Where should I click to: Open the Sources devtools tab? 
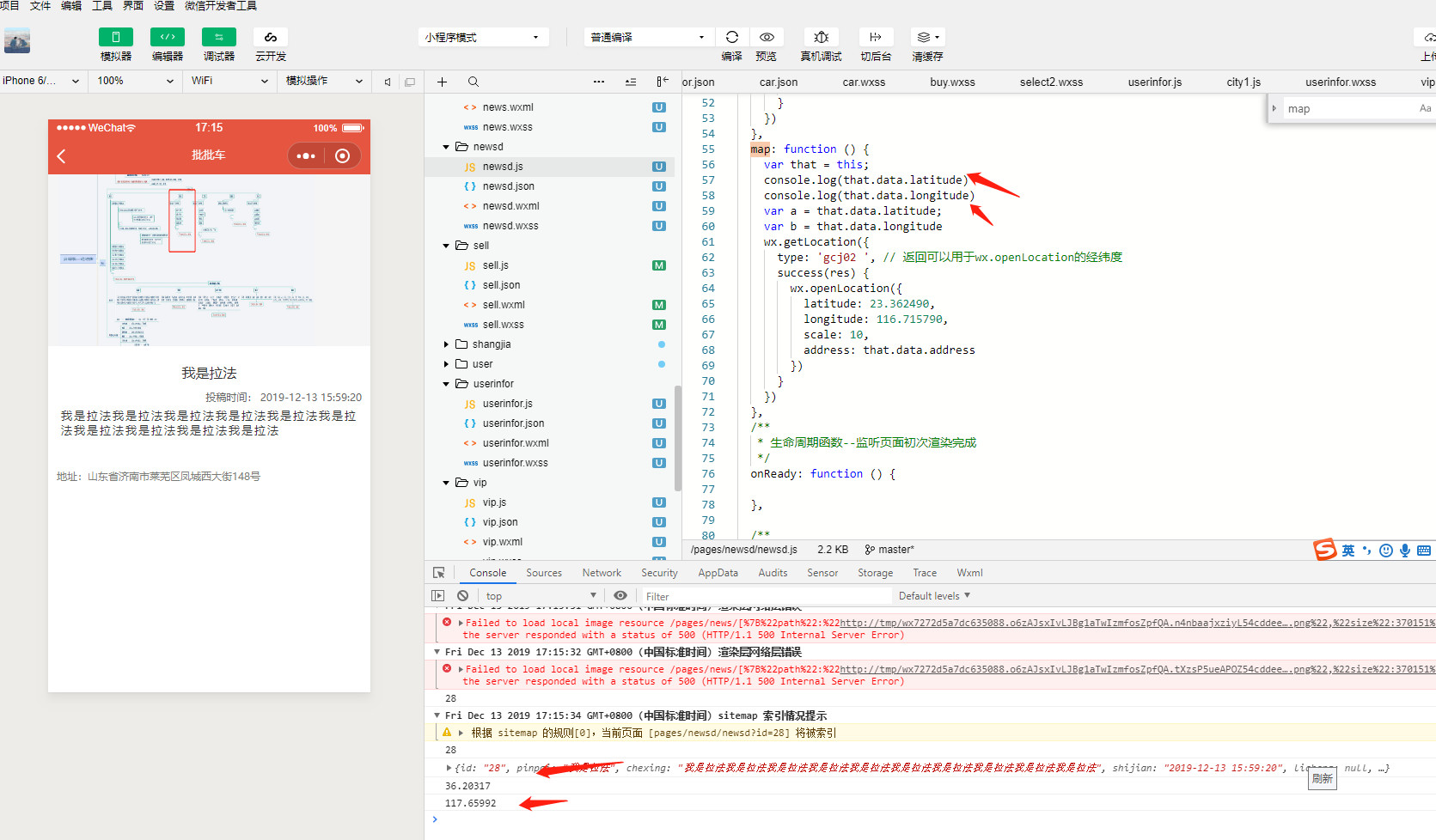(544, 573)
